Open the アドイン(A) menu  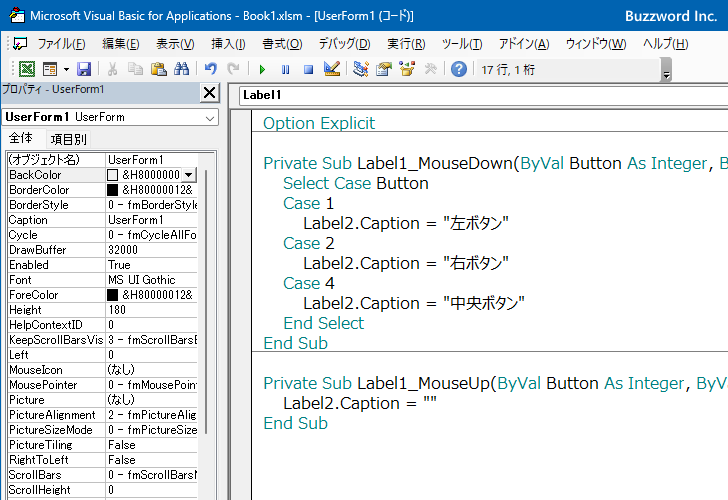click(524, 44)
